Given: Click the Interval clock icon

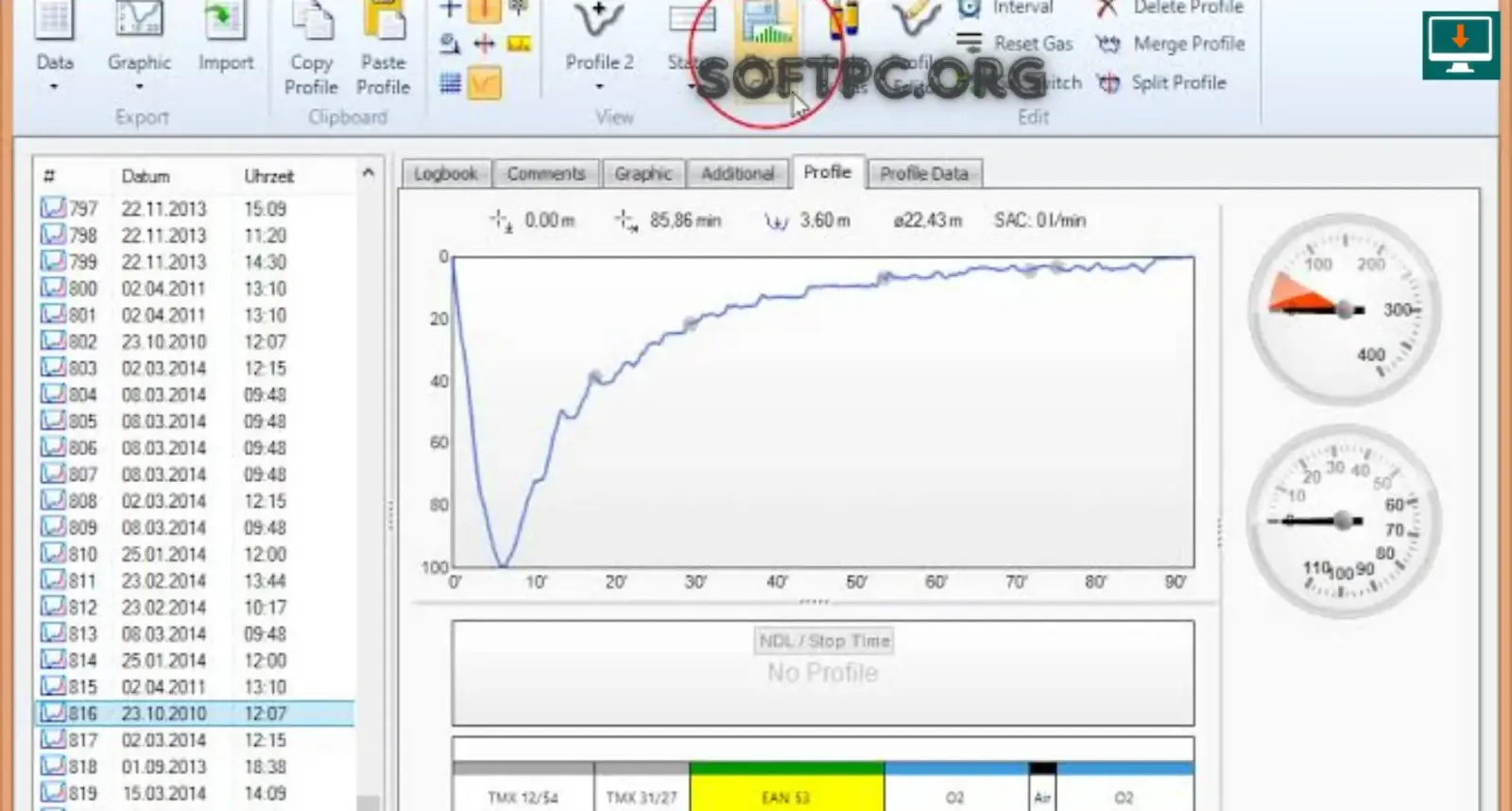Looking at the screenshot, I should click(970, 9).
